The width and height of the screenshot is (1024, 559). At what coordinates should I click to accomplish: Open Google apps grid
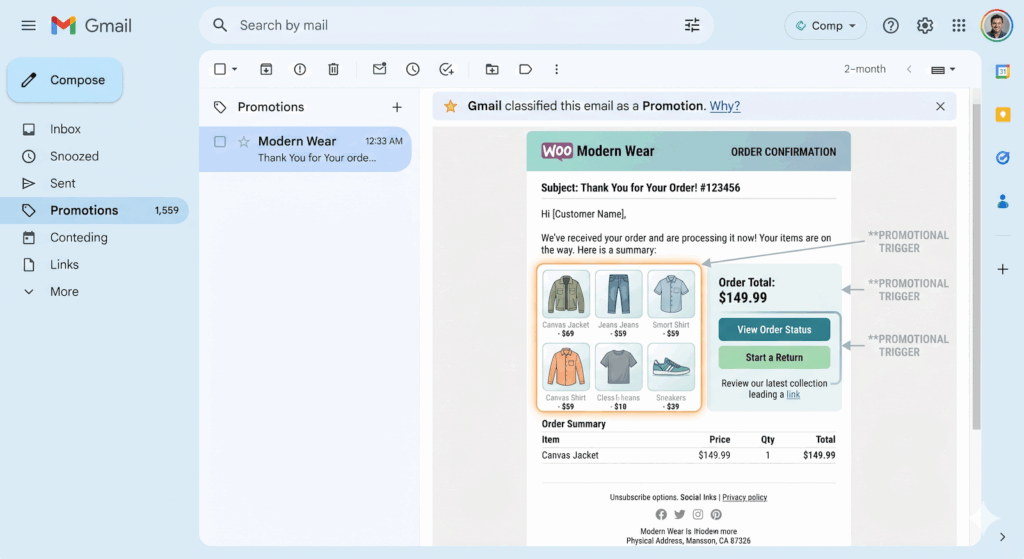[x=958, y=25]
